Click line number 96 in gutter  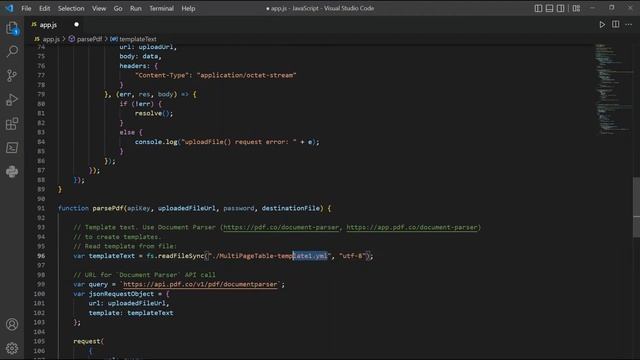click(41, 256)
